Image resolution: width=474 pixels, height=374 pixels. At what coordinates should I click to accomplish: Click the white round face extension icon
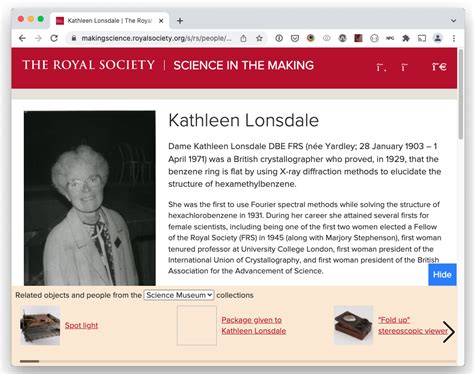coord(374,38)
